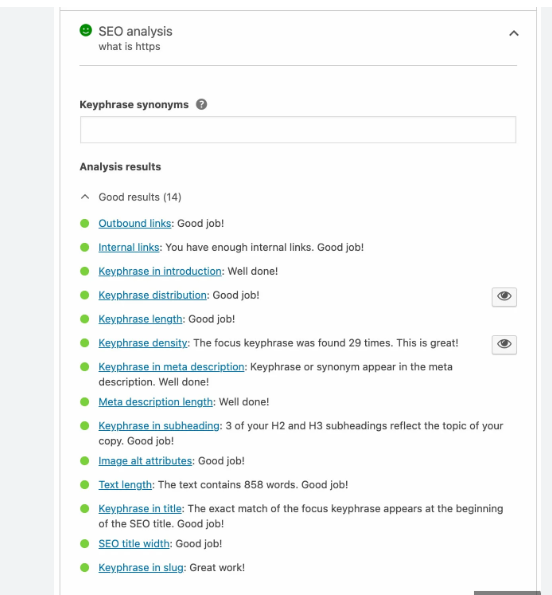Click the green smiley SEO score icon

(86, 30)
